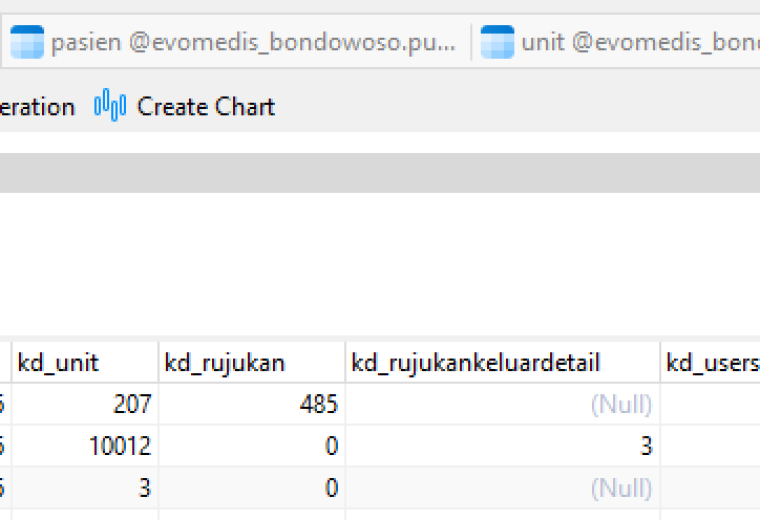This screenshot has width=760, height=520.
Task: Click the pasien table tab icon
Action: point(27,42)
